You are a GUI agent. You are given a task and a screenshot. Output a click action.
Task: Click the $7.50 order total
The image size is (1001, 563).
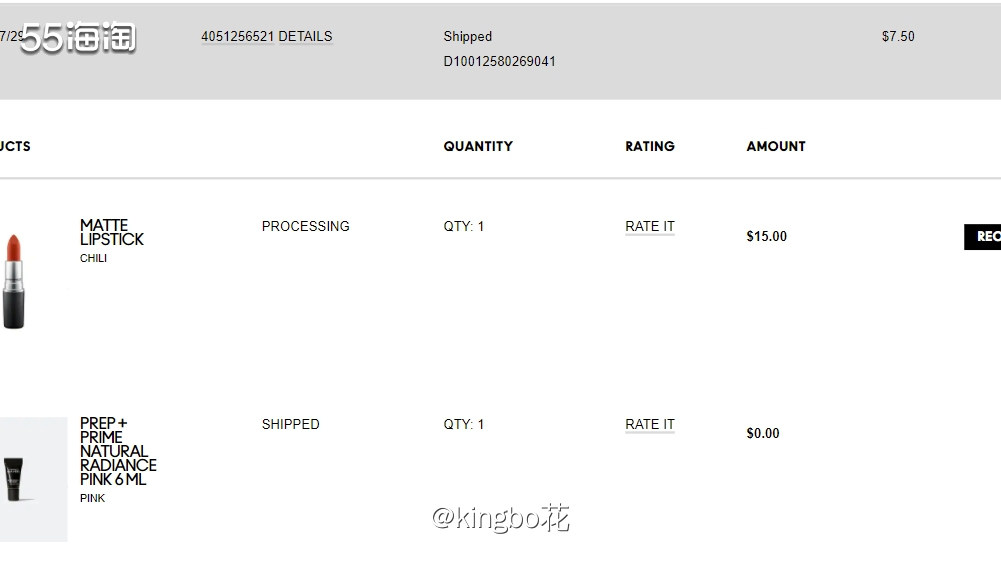pyautogui.click(x=898, y=36)
